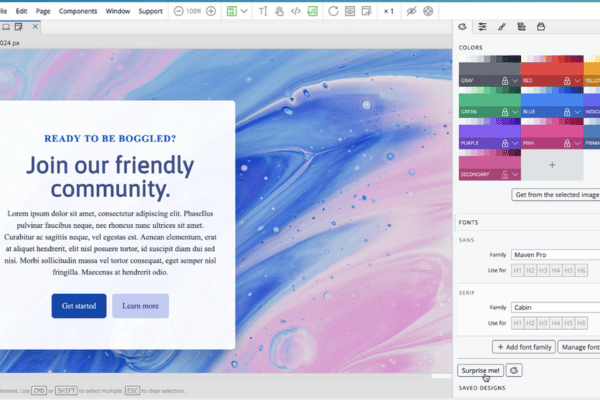Toggle H1 in the Sans Use for row
The height and width of the screenshot is (400, 600).
tap(517, 271)
